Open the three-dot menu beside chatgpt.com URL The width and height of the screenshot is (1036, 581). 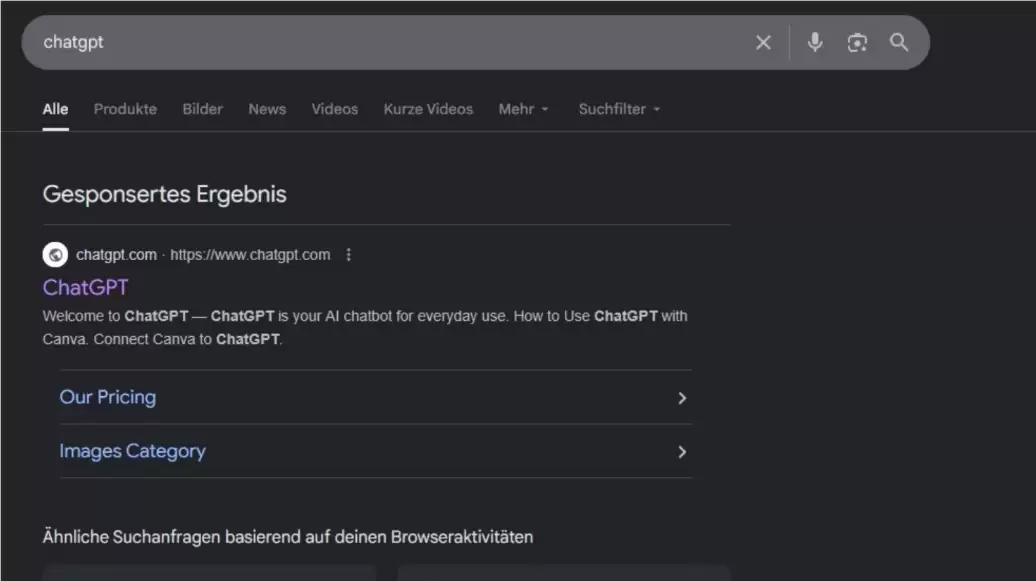click(349, 255)
